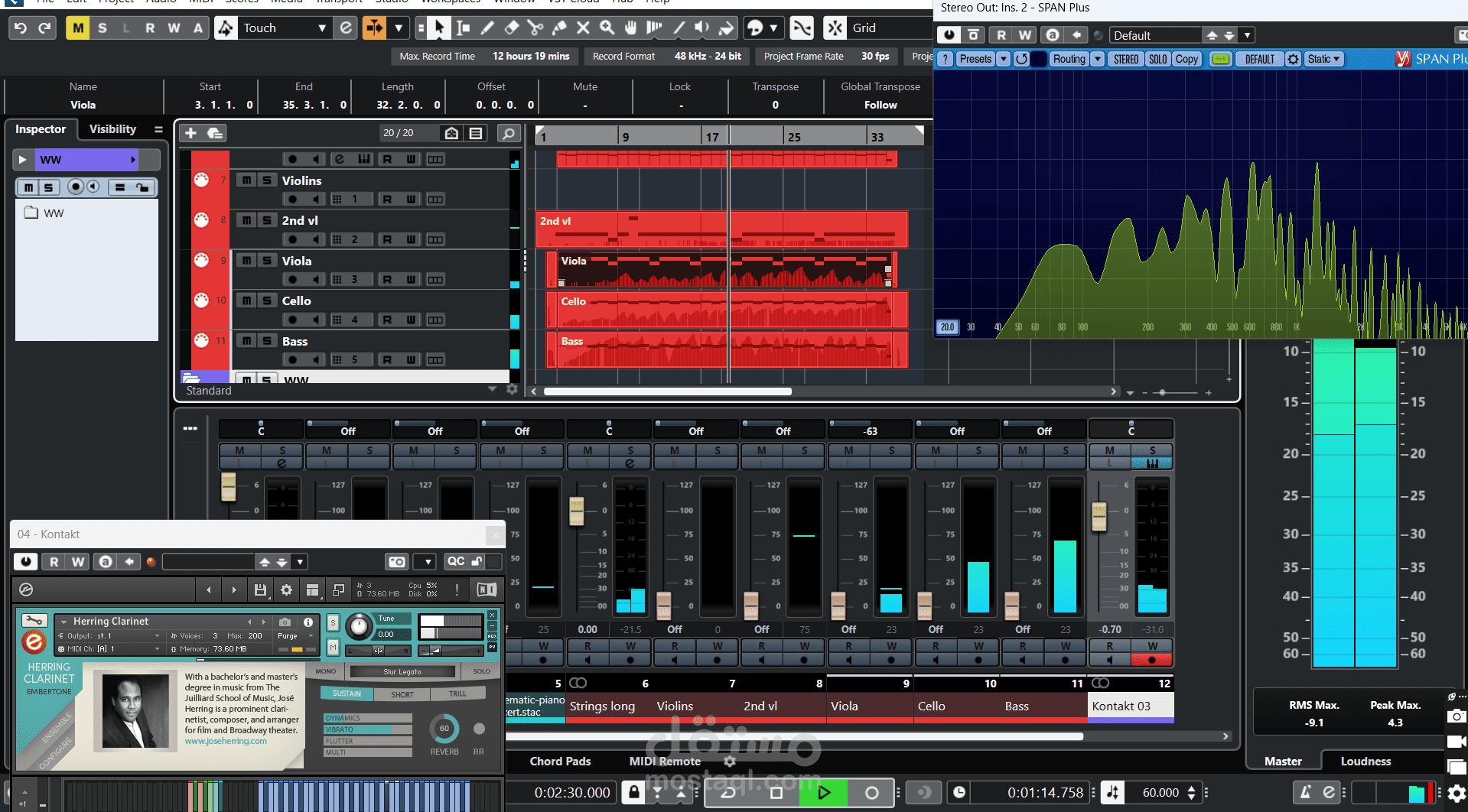Mute the Cello track

(x=246, y=300)
